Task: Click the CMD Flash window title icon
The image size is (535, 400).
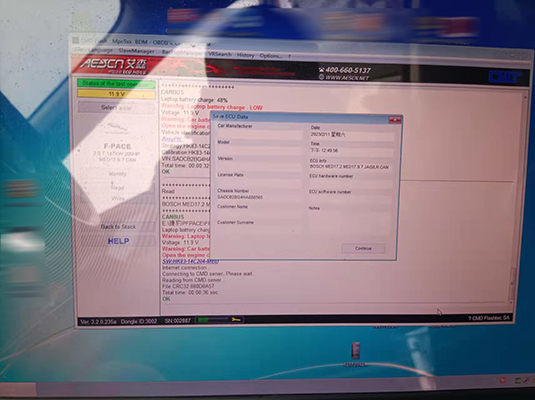Action: (76, 40)
